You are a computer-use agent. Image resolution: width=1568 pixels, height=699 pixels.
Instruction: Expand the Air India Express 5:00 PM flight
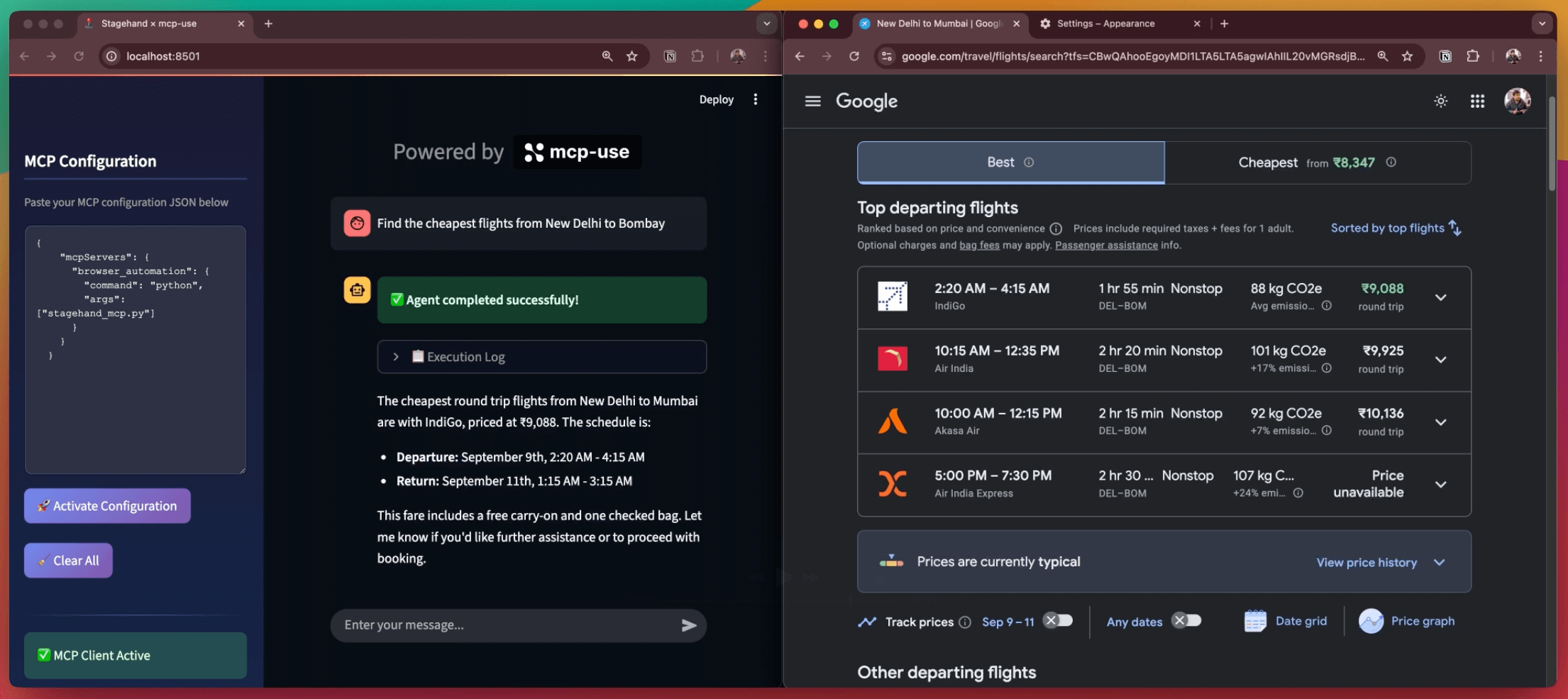(x=1441, y=485)
